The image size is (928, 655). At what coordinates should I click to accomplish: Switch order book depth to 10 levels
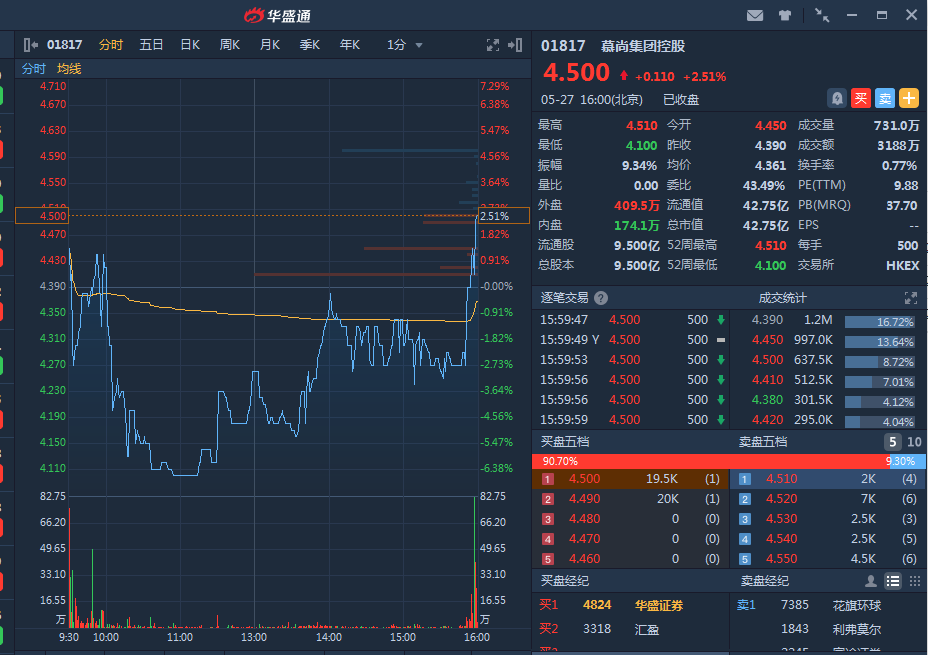(x=914, y=442)
